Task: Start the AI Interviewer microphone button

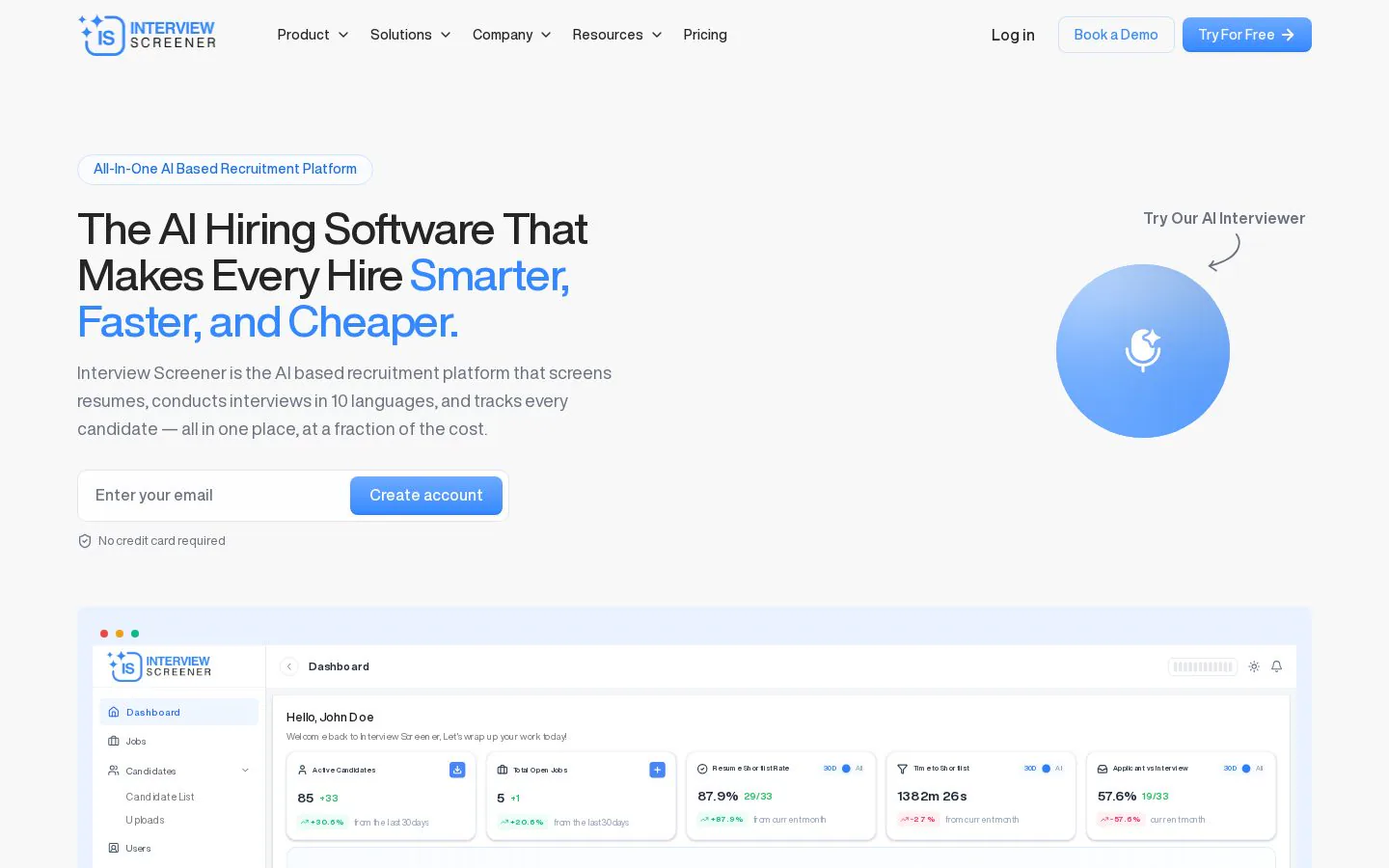Action: [x=1143, y=351]
